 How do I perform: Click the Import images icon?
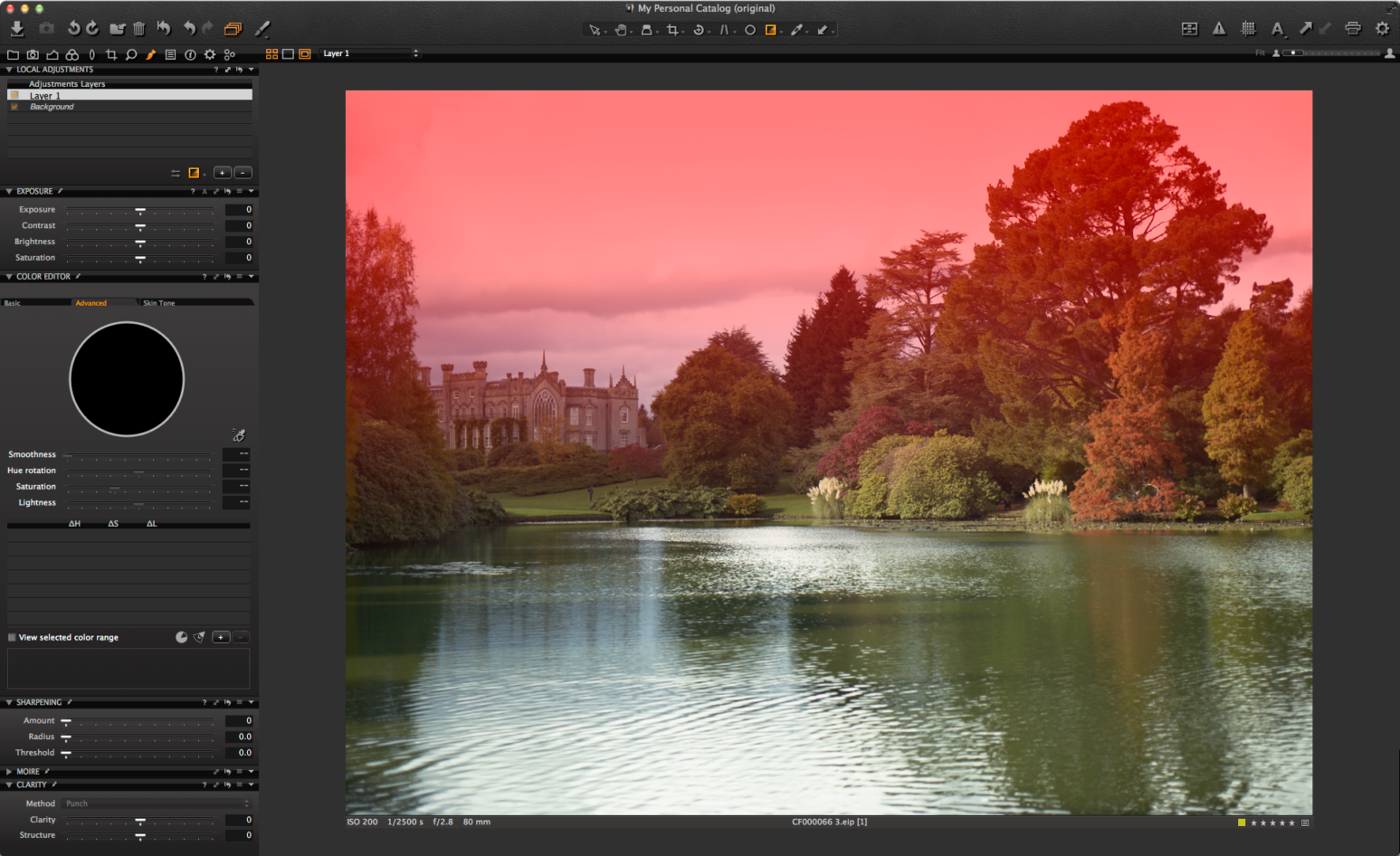tap(16, 28)
